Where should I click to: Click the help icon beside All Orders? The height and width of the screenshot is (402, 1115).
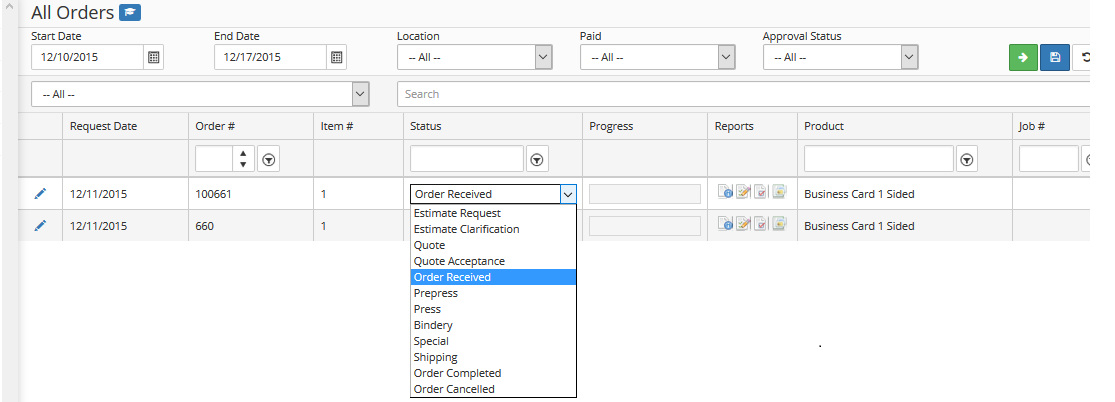pos(130,12)
